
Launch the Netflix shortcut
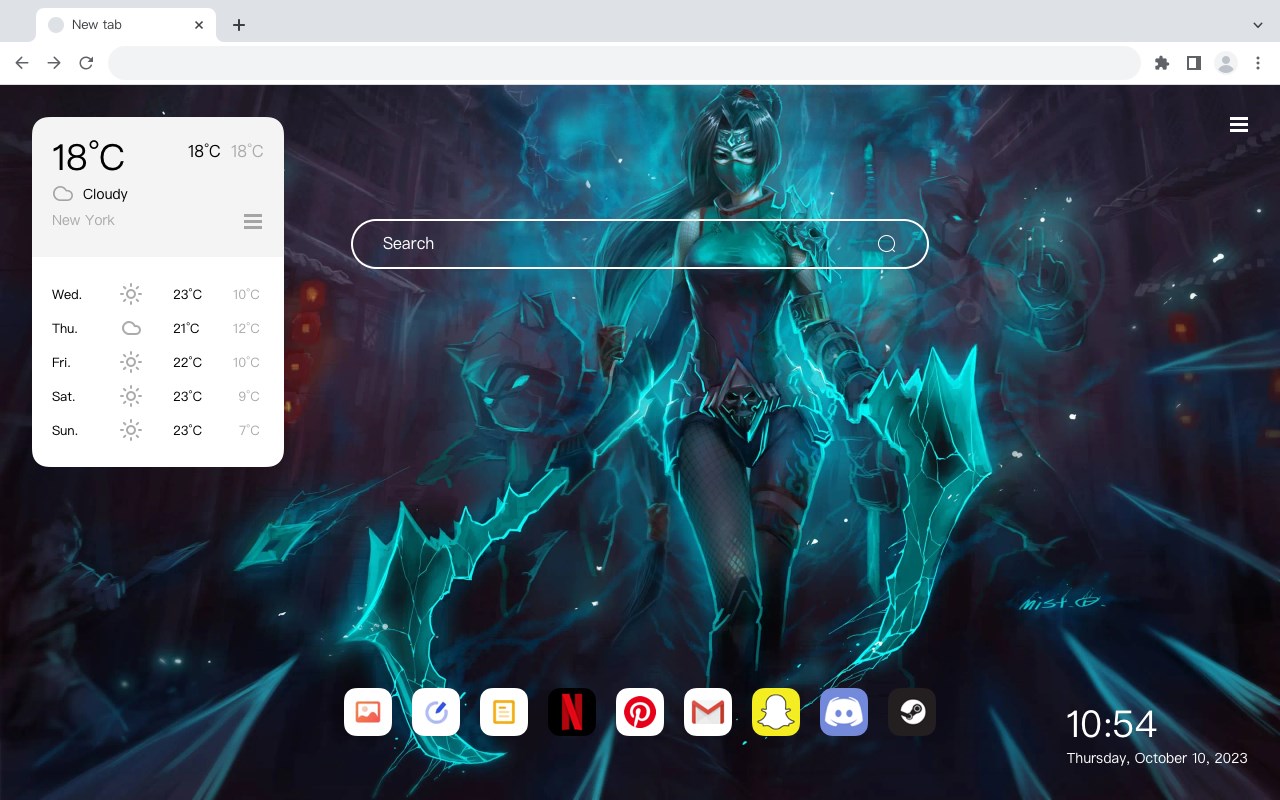pyautogui.click(x=572, y=712)
